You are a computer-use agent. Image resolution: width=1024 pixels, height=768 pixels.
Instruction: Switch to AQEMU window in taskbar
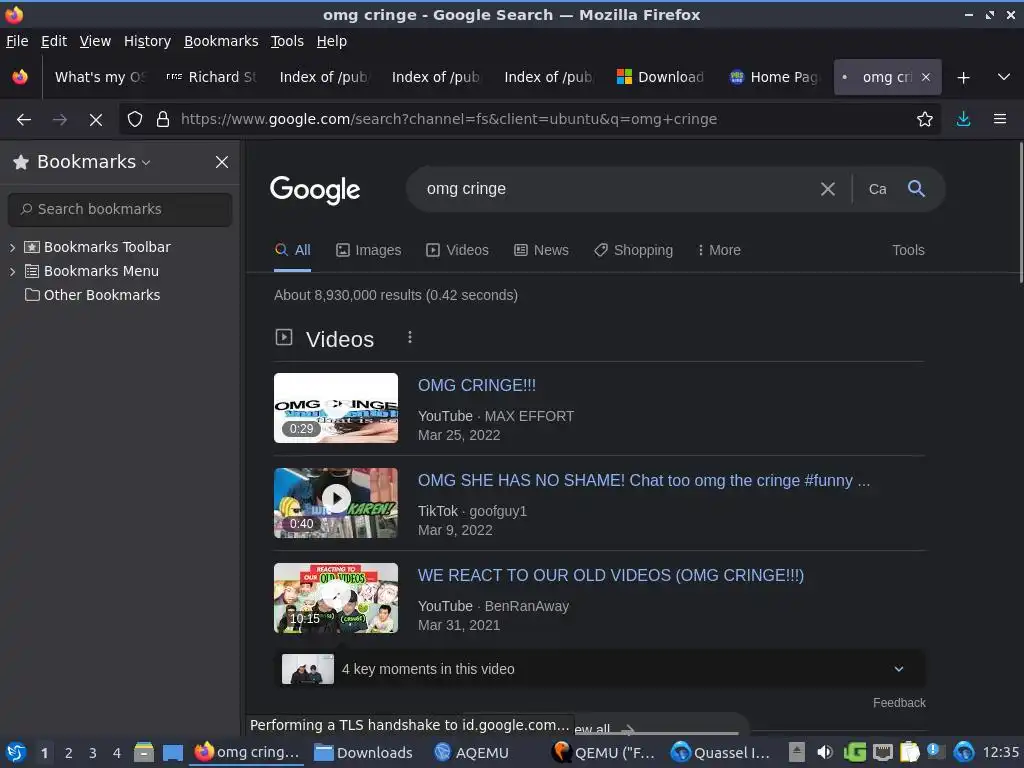coord(472,753)
